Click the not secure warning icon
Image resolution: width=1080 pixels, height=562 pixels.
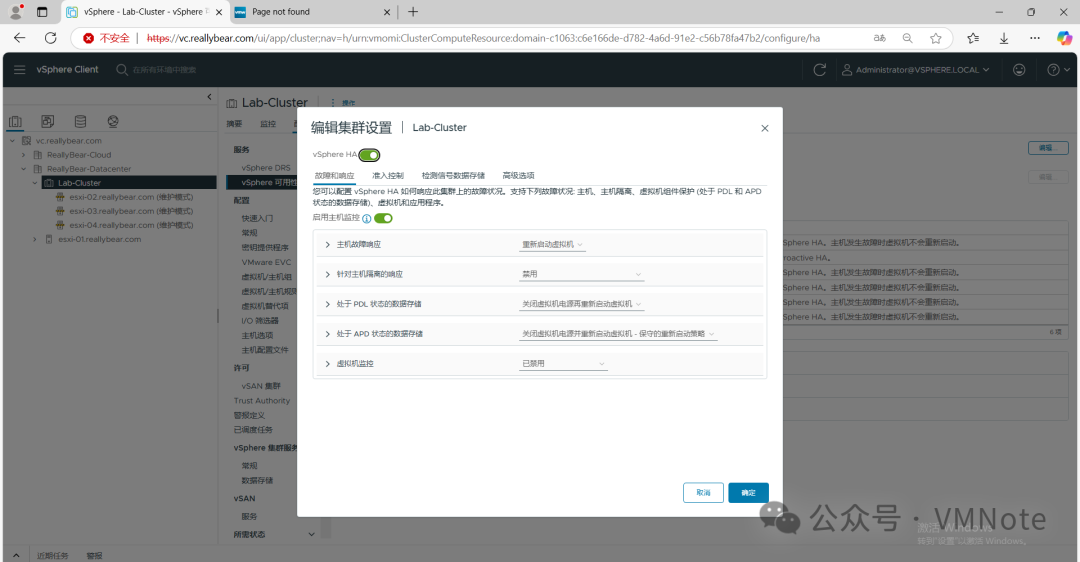point(88,38)
